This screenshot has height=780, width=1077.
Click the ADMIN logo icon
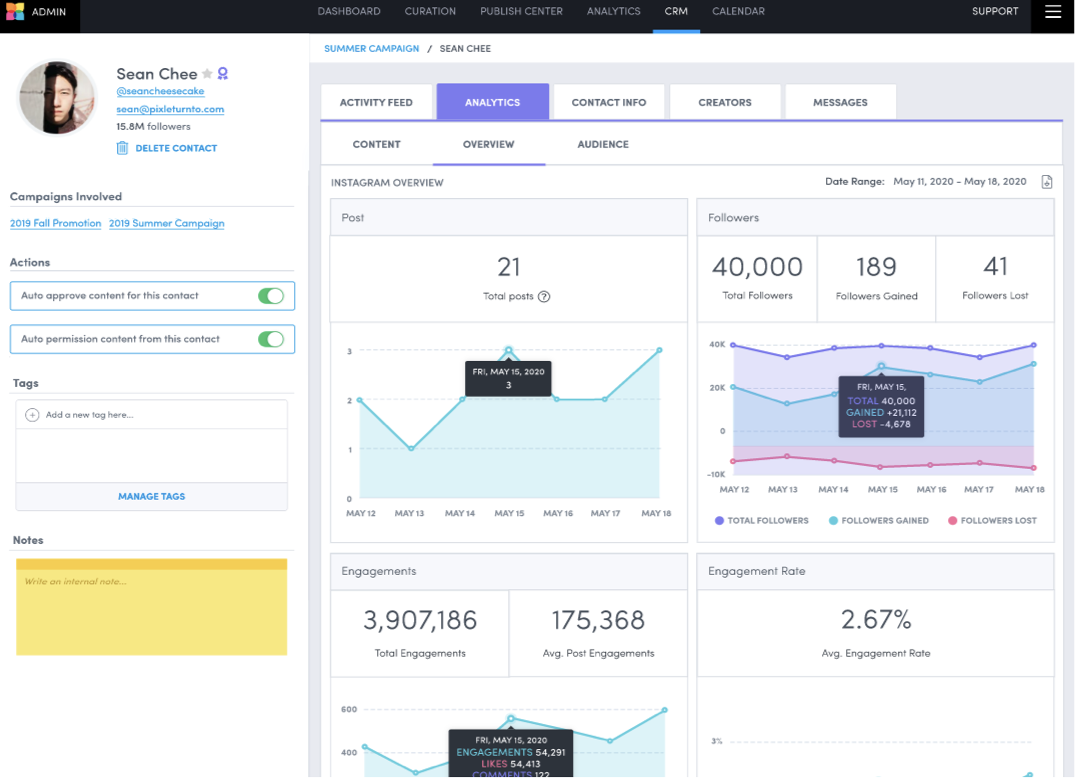point(15,12)
